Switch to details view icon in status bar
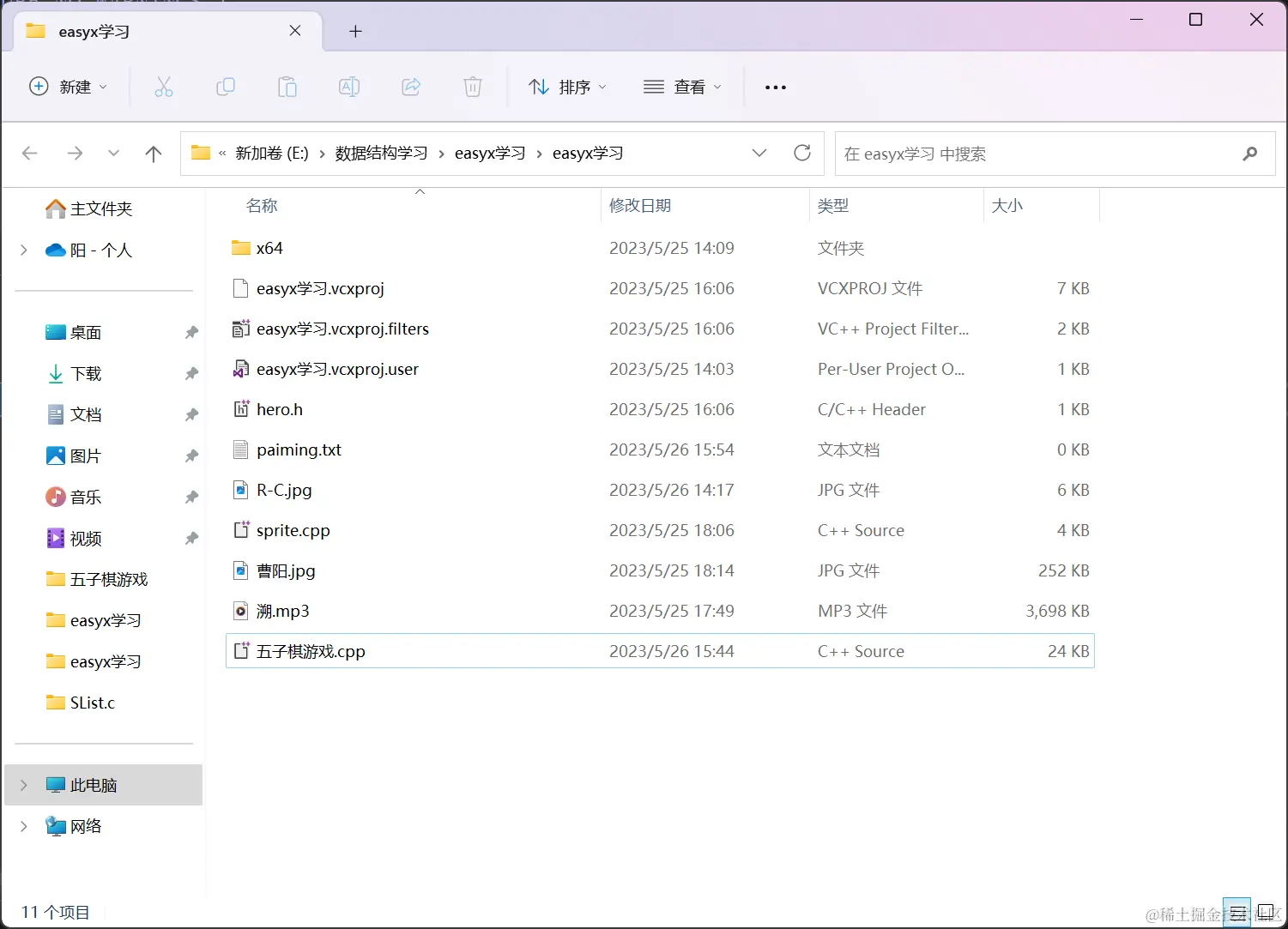Screen dimensions: 1288x929 pos(1237,913)
